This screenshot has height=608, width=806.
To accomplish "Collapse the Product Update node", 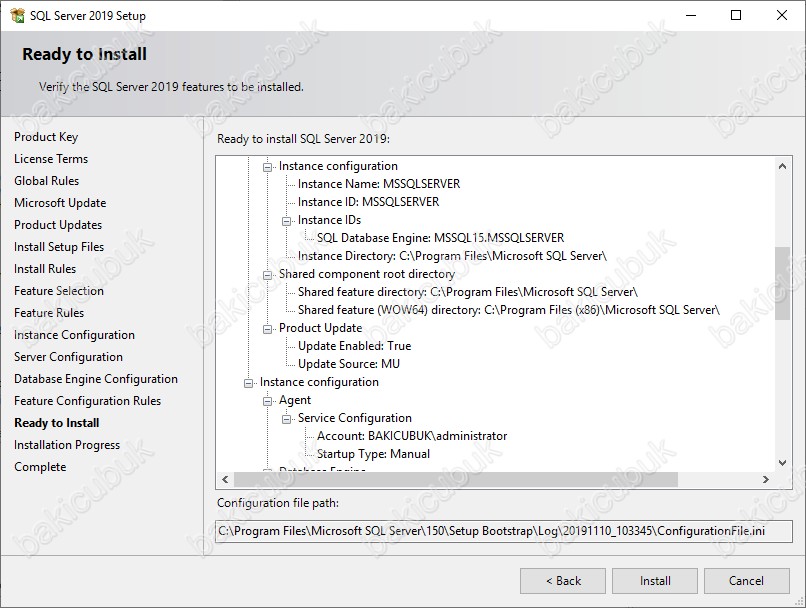I will click(x=267, y=329).
